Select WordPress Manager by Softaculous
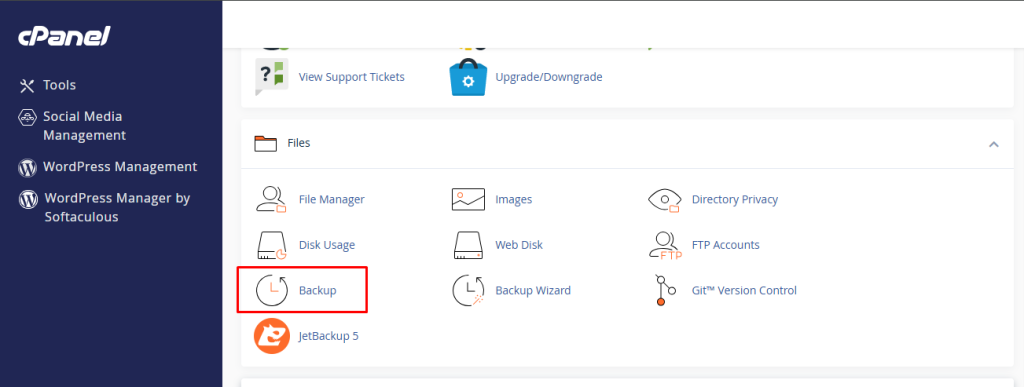The height and width of the screenshot is (387, 1024). 117,207
